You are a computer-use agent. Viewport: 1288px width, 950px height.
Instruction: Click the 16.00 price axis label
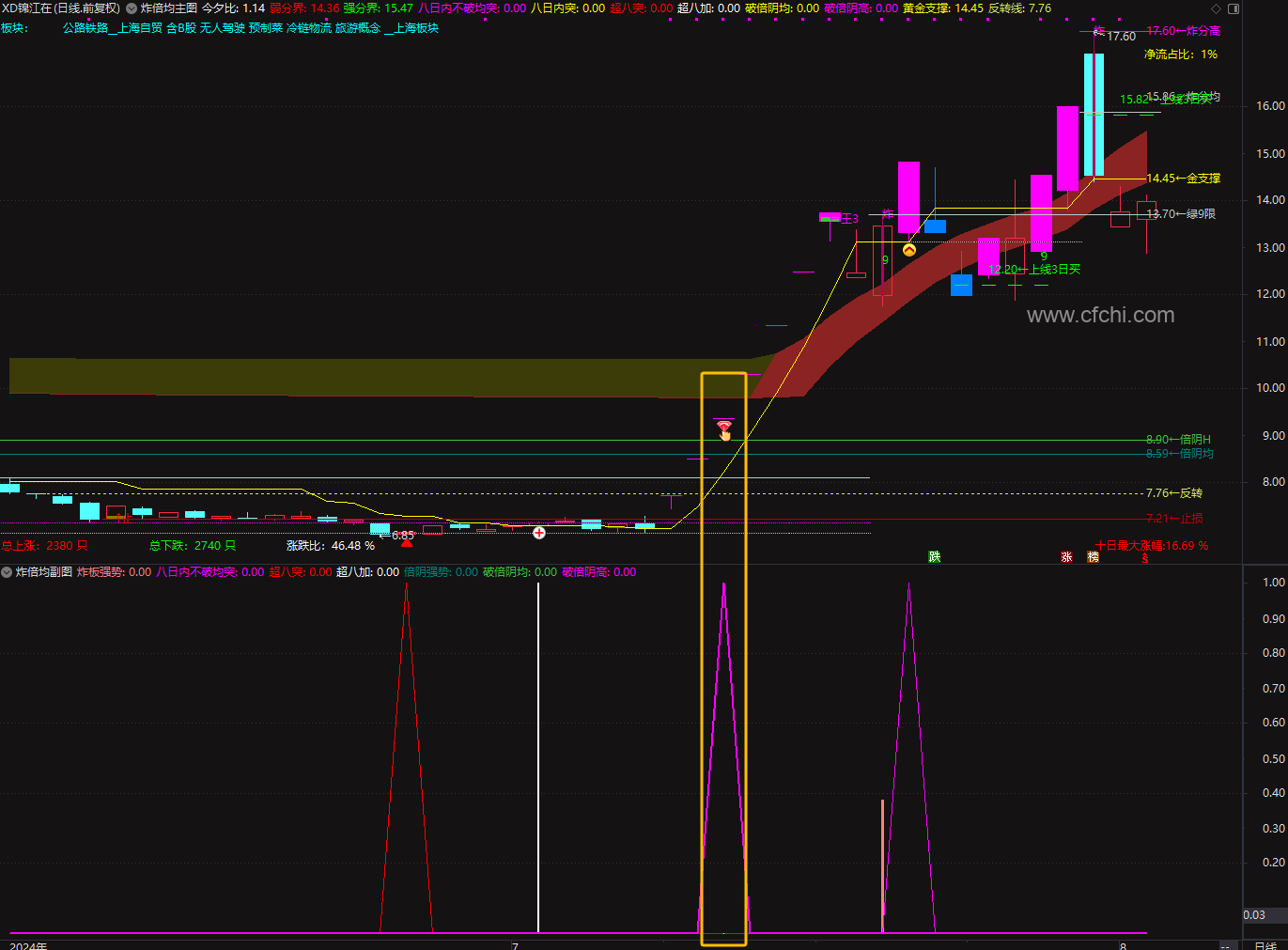pyautogui.click(x=1271, y=106)
